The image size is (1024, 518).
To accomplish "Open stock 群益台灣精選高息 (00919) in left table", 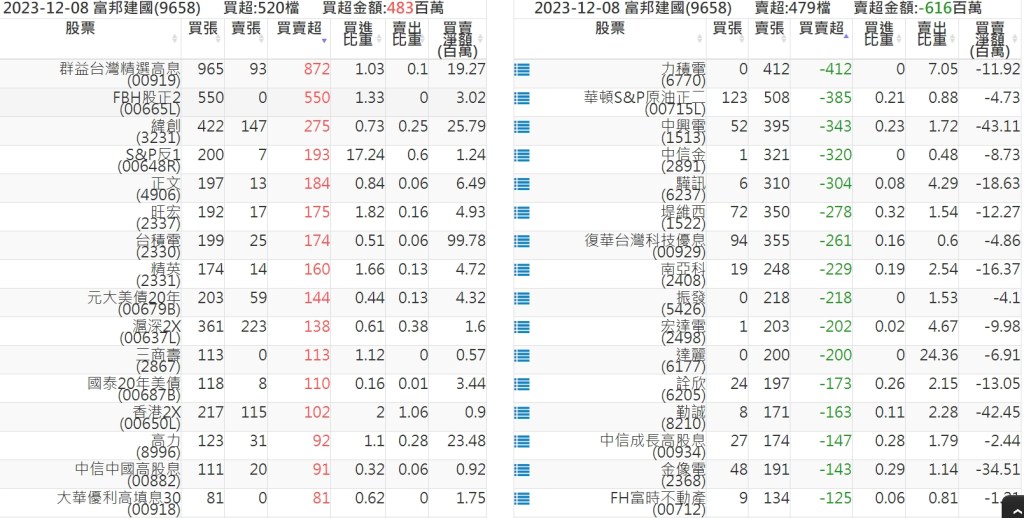I will (120, 72).
